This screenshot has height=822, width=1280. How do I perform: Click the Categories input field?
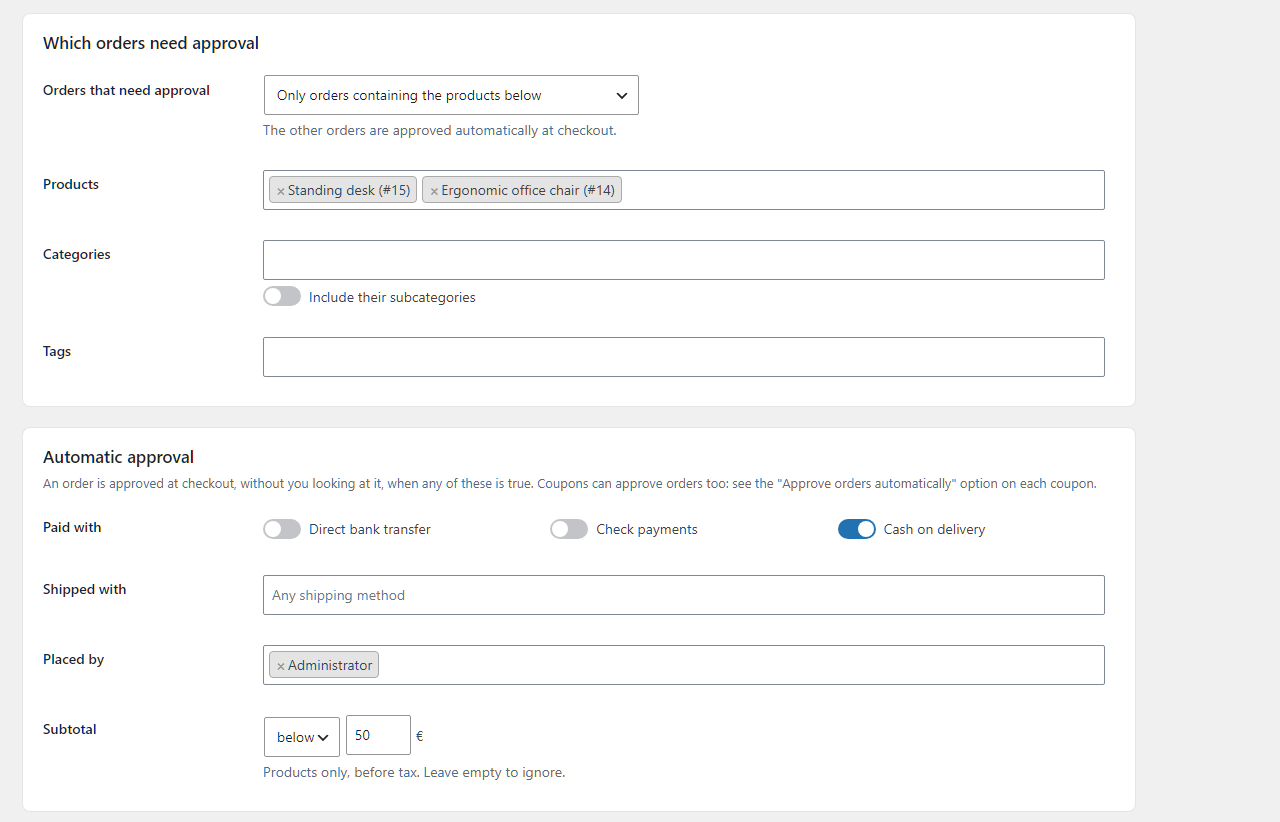tap(684, 260)
